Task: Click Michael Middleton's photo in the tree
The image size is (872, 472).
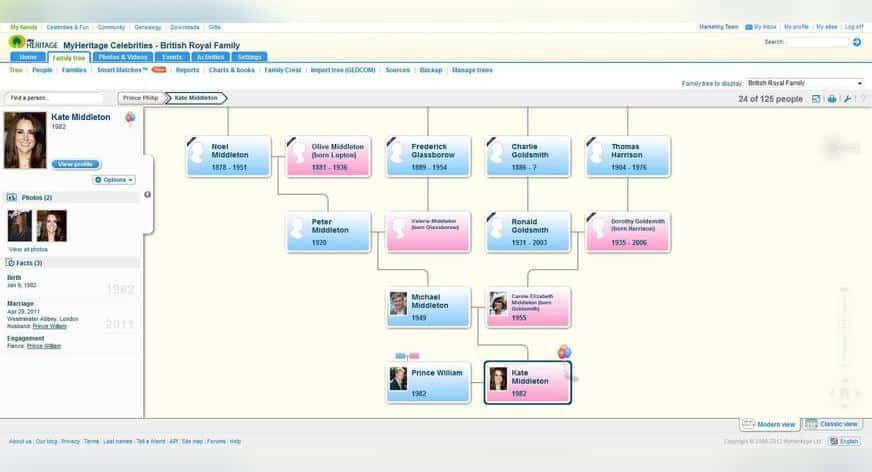Action: tap(398, 304)
